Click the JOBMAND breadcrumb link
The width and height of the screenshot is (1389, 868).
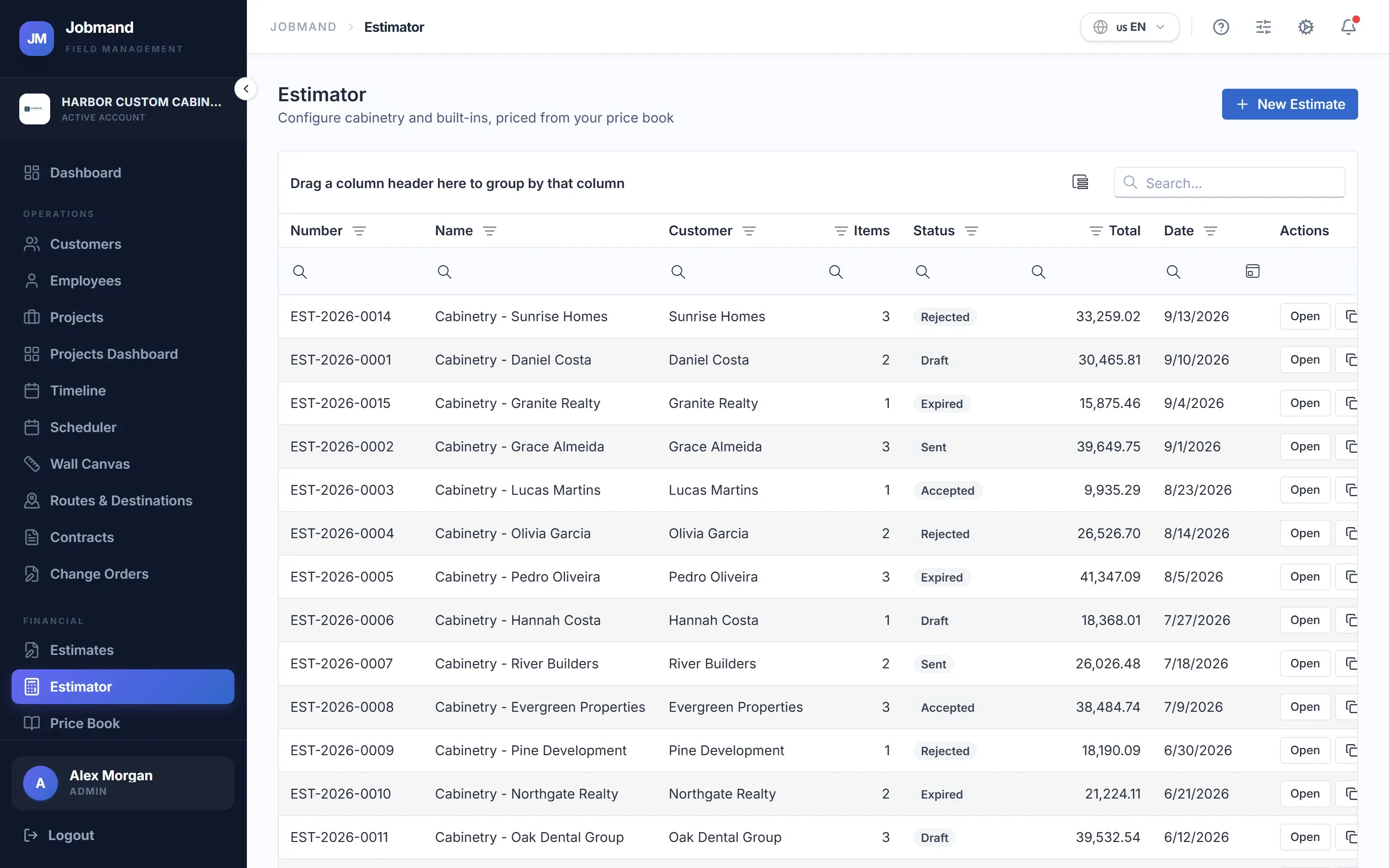[303, 27]
